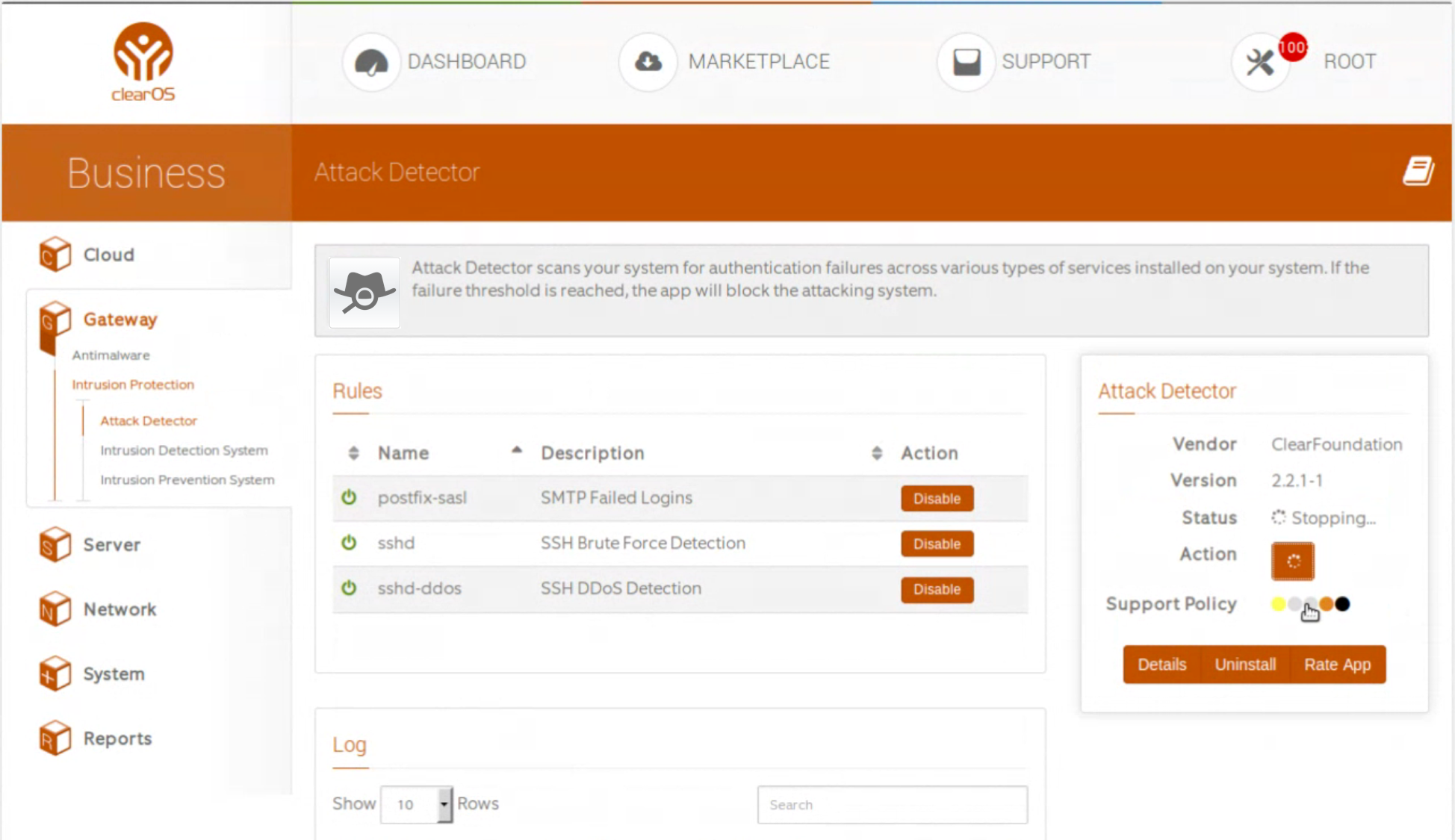Click the Rate App button
The image size is (1455, 840).
(x=1338, y=665)
